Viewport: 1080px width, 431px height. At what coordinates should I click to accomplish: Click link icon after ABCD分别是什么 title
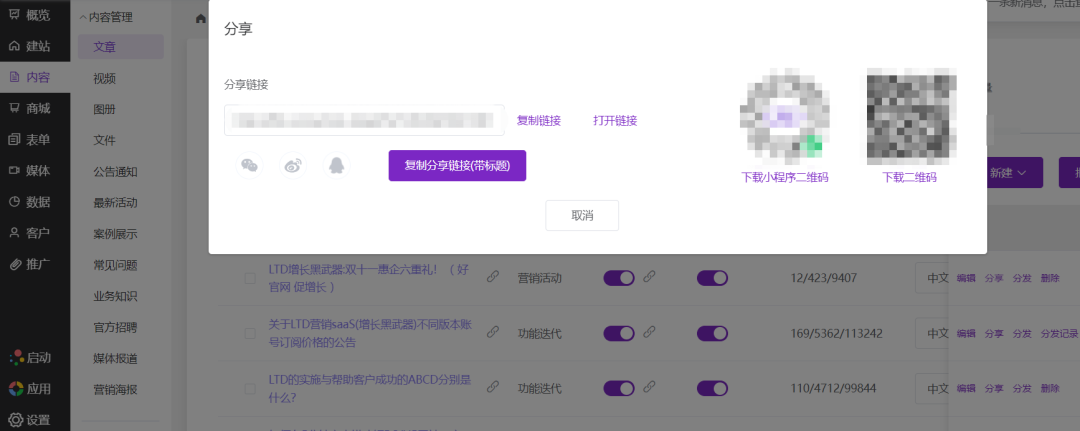pyautogui.click(x=492, y=388)
